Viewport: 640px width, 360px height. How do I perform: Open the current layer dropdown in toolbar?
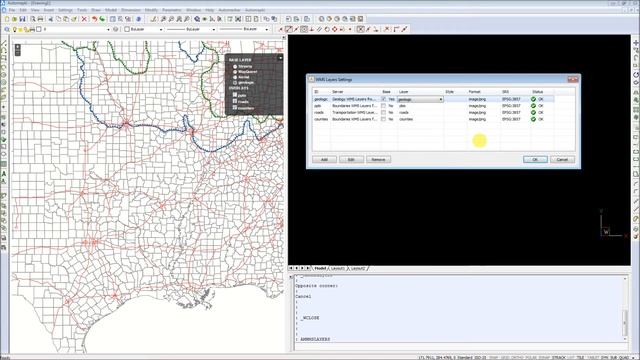coord(108,29)
